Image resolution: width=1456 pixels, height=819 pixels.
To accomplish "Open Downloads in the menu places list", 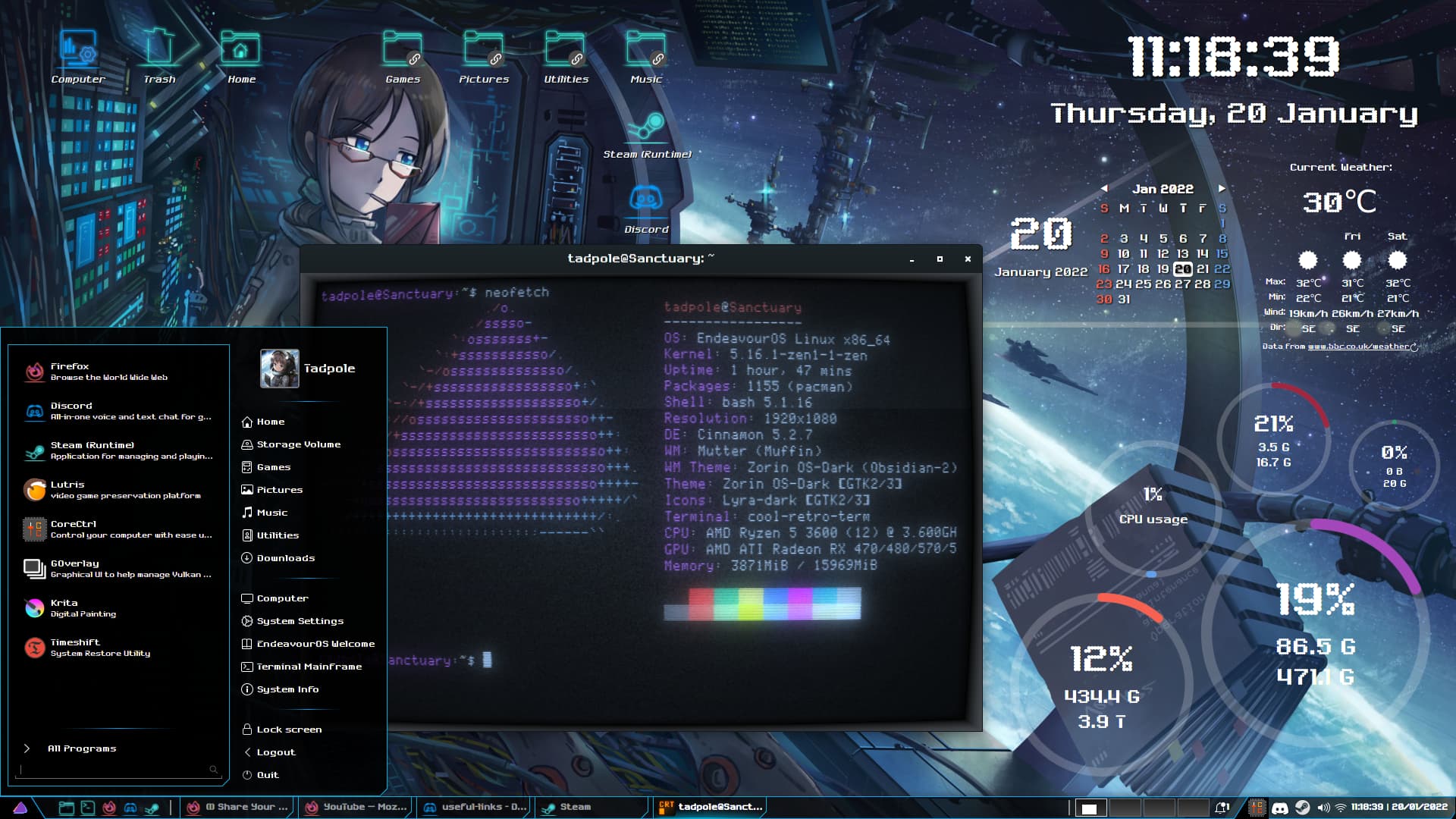I will 278,558.
